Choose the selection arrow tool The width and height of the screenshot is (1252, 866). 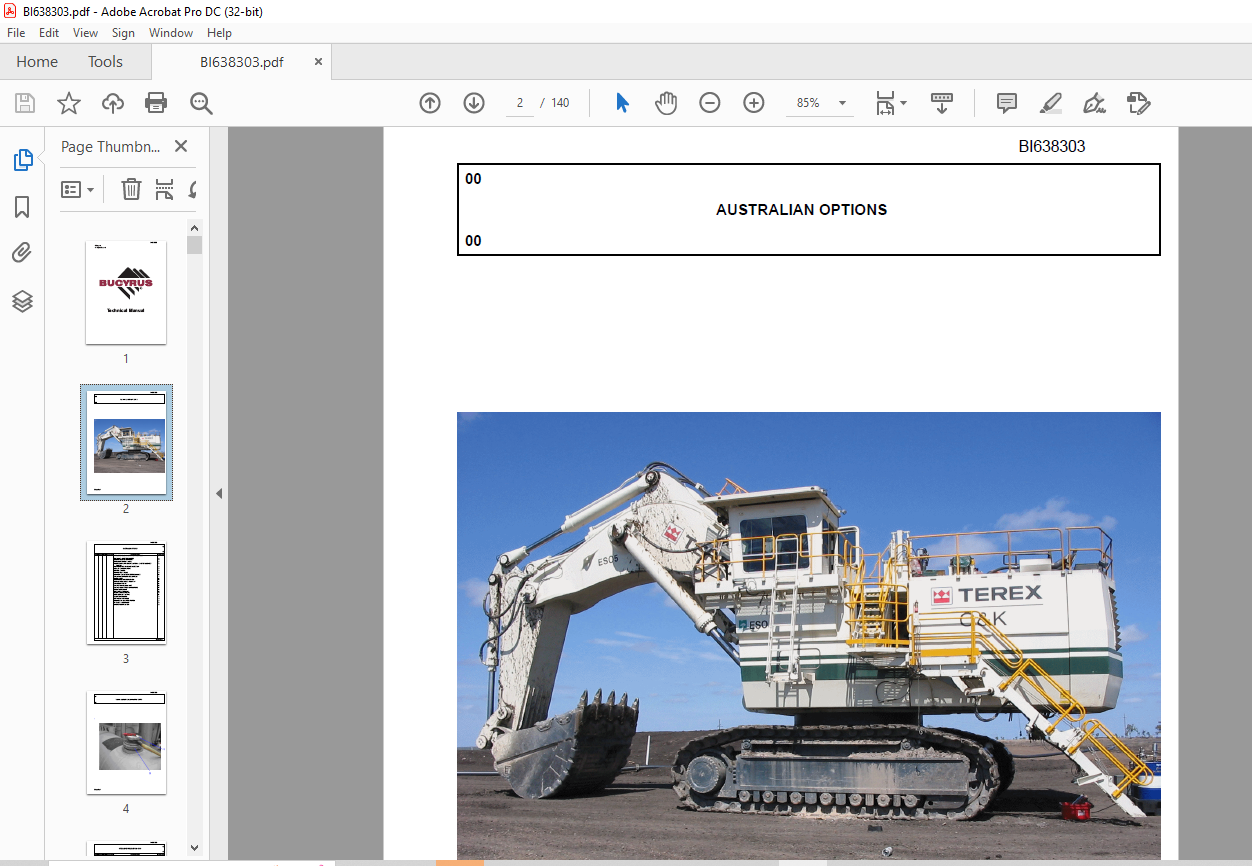[x=622, y=103]
